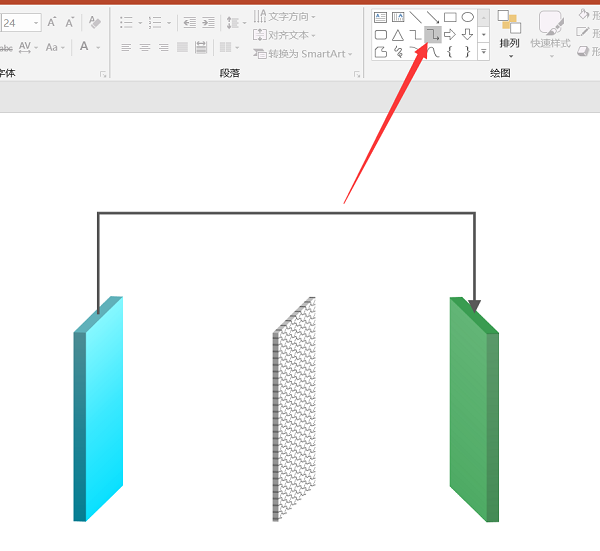This screenshot has height=551, width=600.
Task: Toggle align text left
Action: 126,47
